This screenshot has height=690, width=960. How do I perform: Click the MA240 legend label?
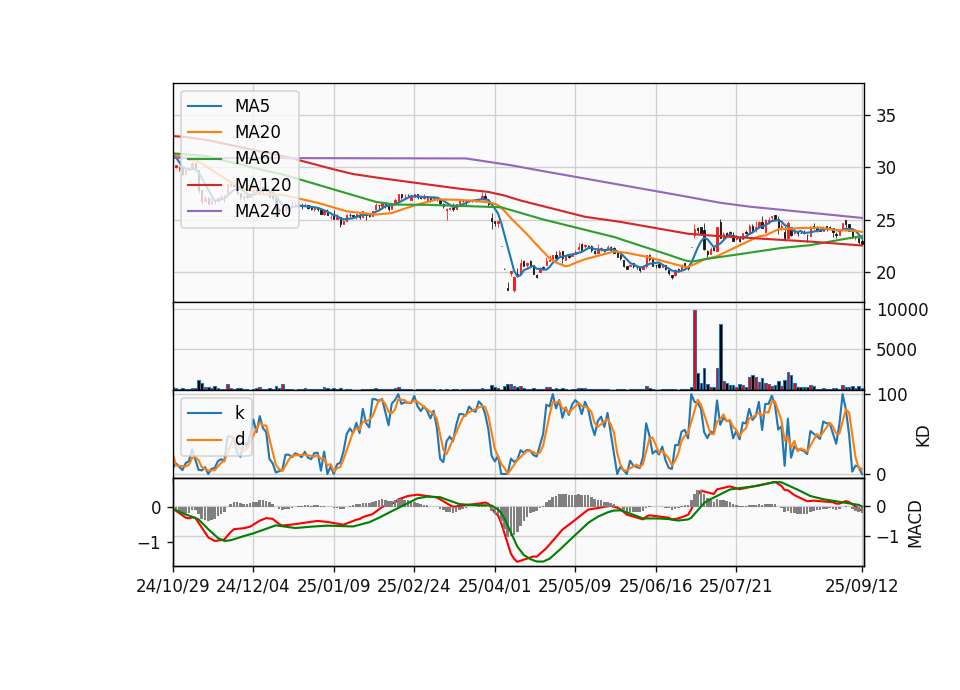pos(263,211)
